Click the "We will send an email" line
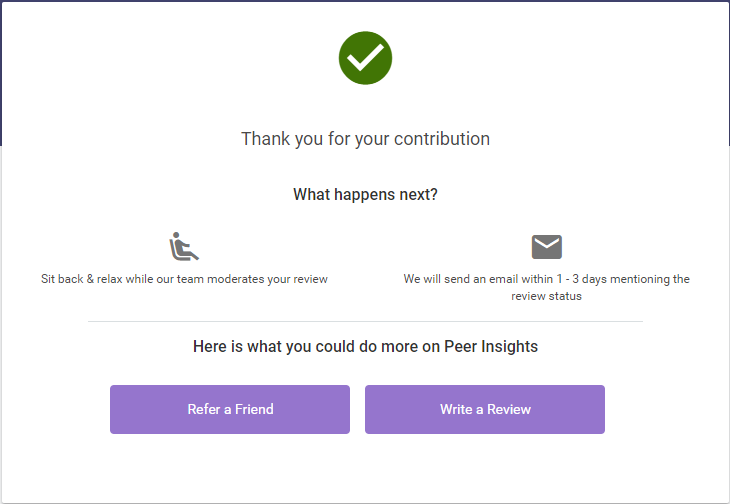This screenshot has height=504, width=730. [x=546, y=279]
